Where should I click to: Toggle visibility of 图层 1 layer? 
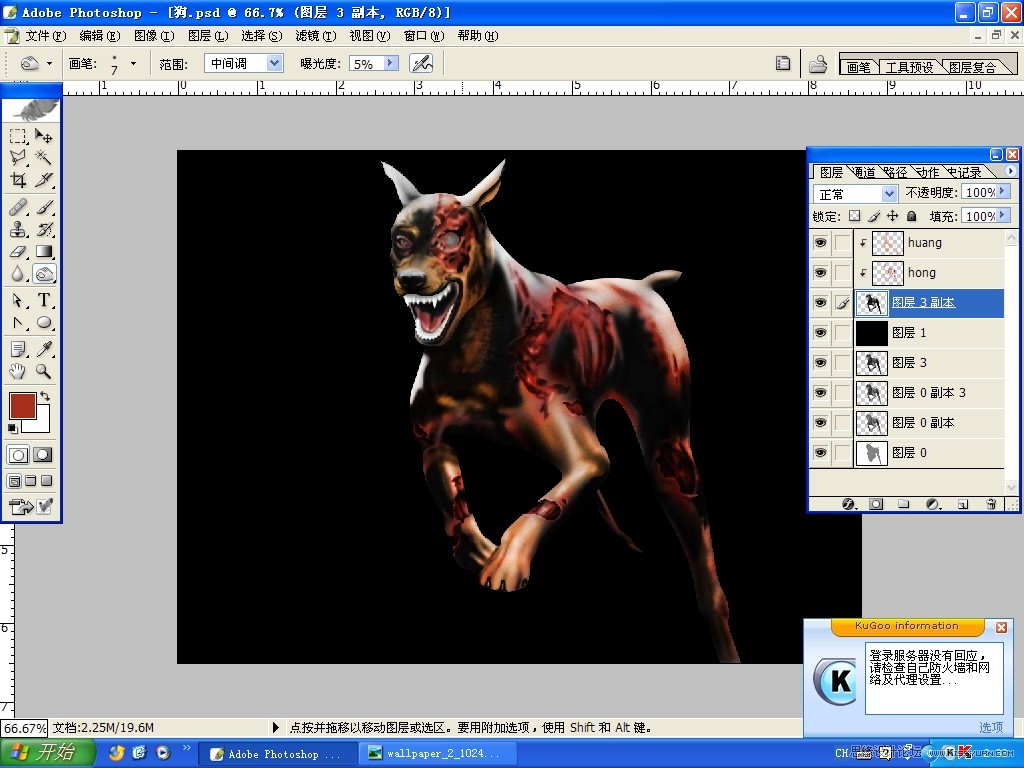[820, 333]
